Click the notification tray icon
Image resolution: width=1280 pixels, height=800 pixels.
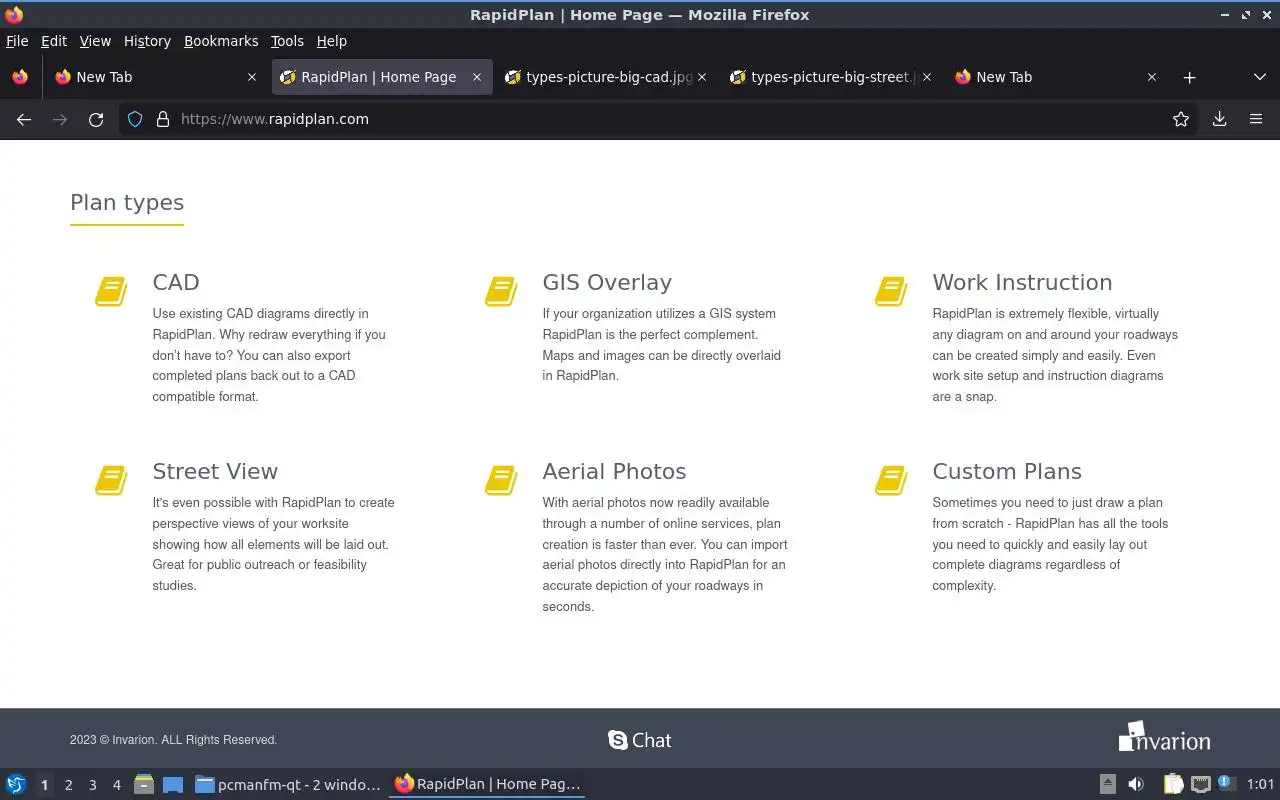(1227, 785)
